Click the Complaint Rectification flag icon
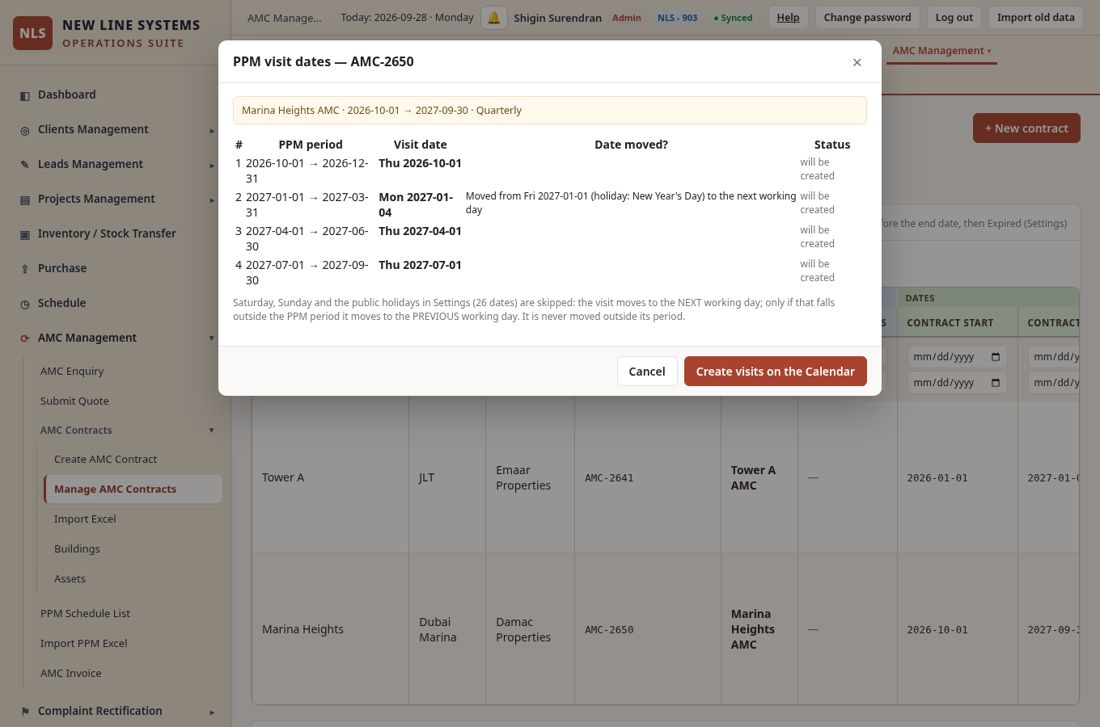The width and height of the screenshot is (1100, 727). (25, 712)
